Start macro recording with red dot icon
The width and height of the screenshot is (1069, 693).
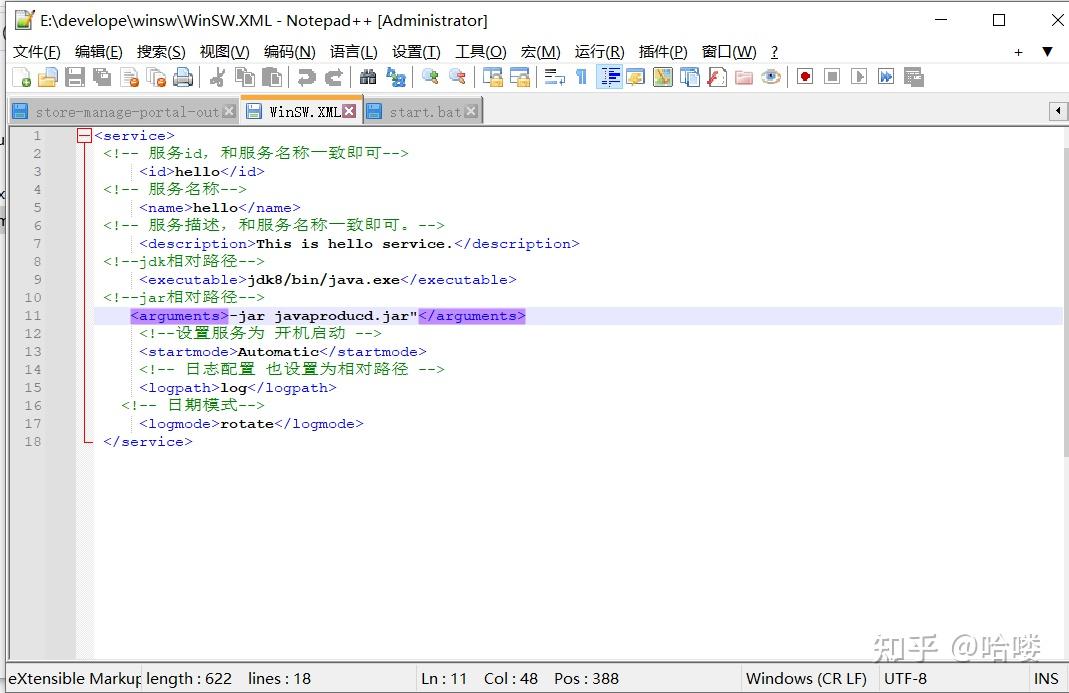(805, 77)
